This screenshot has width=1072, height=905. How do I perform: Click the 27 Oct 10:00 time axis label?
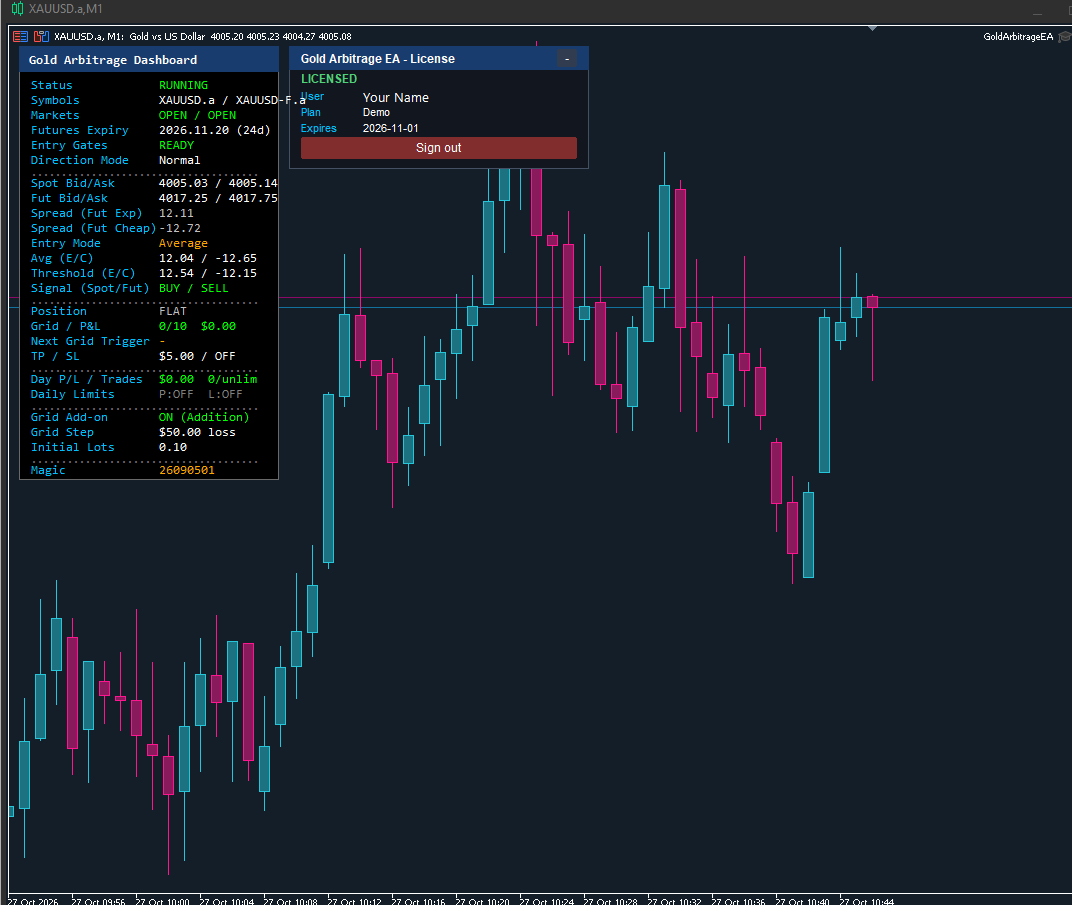(162, 902)
